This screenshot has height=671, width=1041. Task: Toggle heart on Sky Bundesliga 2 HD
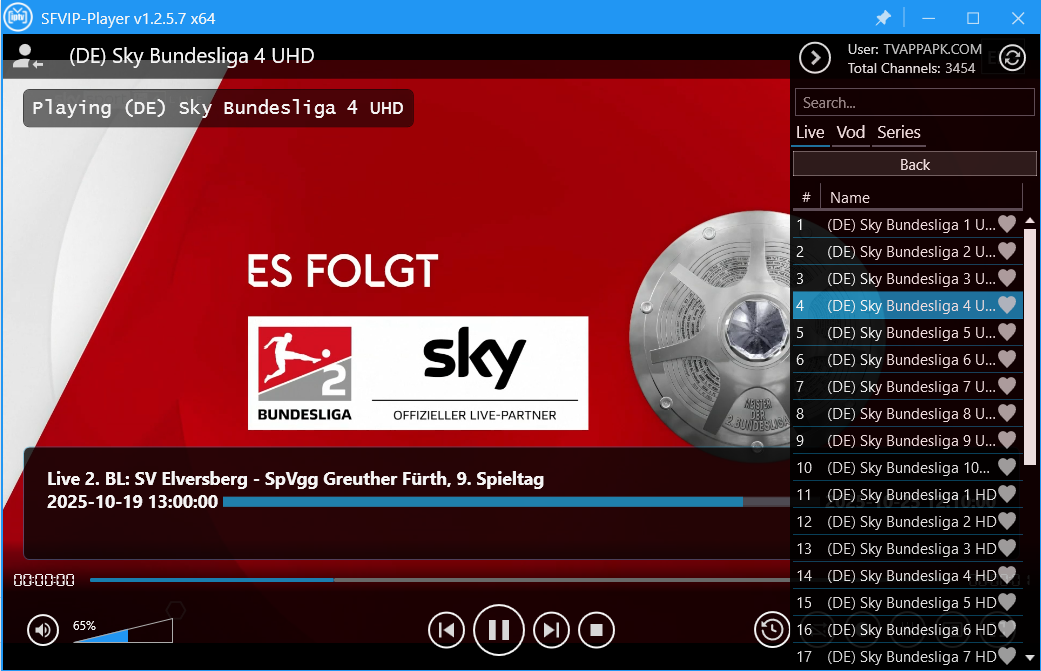[1007, 521]
